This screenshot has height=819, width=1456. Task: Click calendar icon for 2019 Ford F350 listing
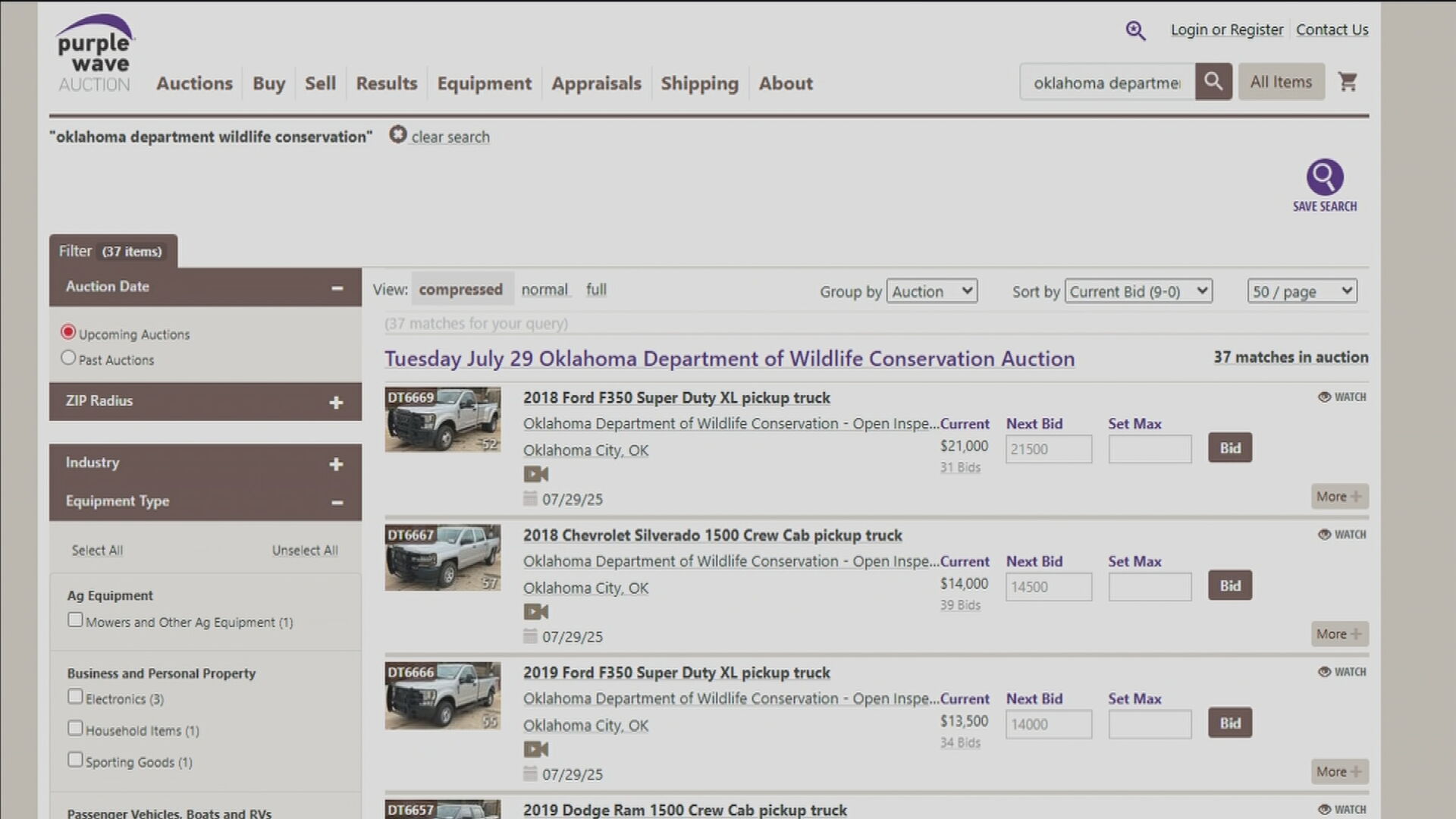(x=530, y=773)
